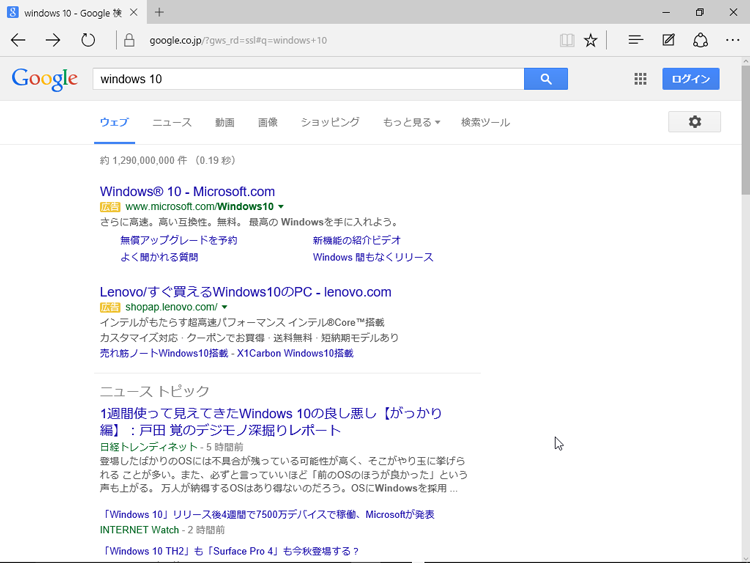
Task: Click the Refresh page icon
Action: point(88,40)
